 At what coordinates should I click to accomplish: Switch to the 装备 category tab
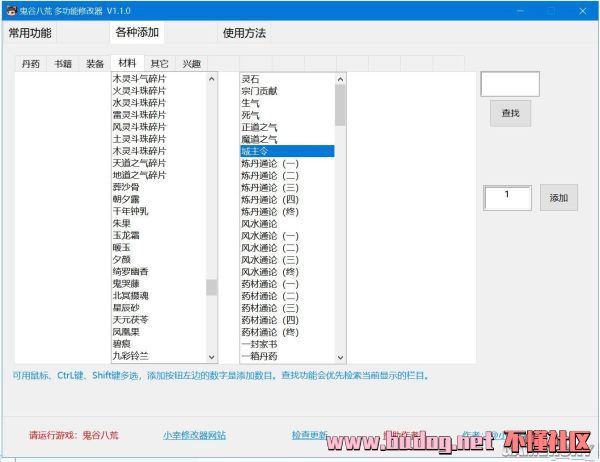(x=95, y=63)
